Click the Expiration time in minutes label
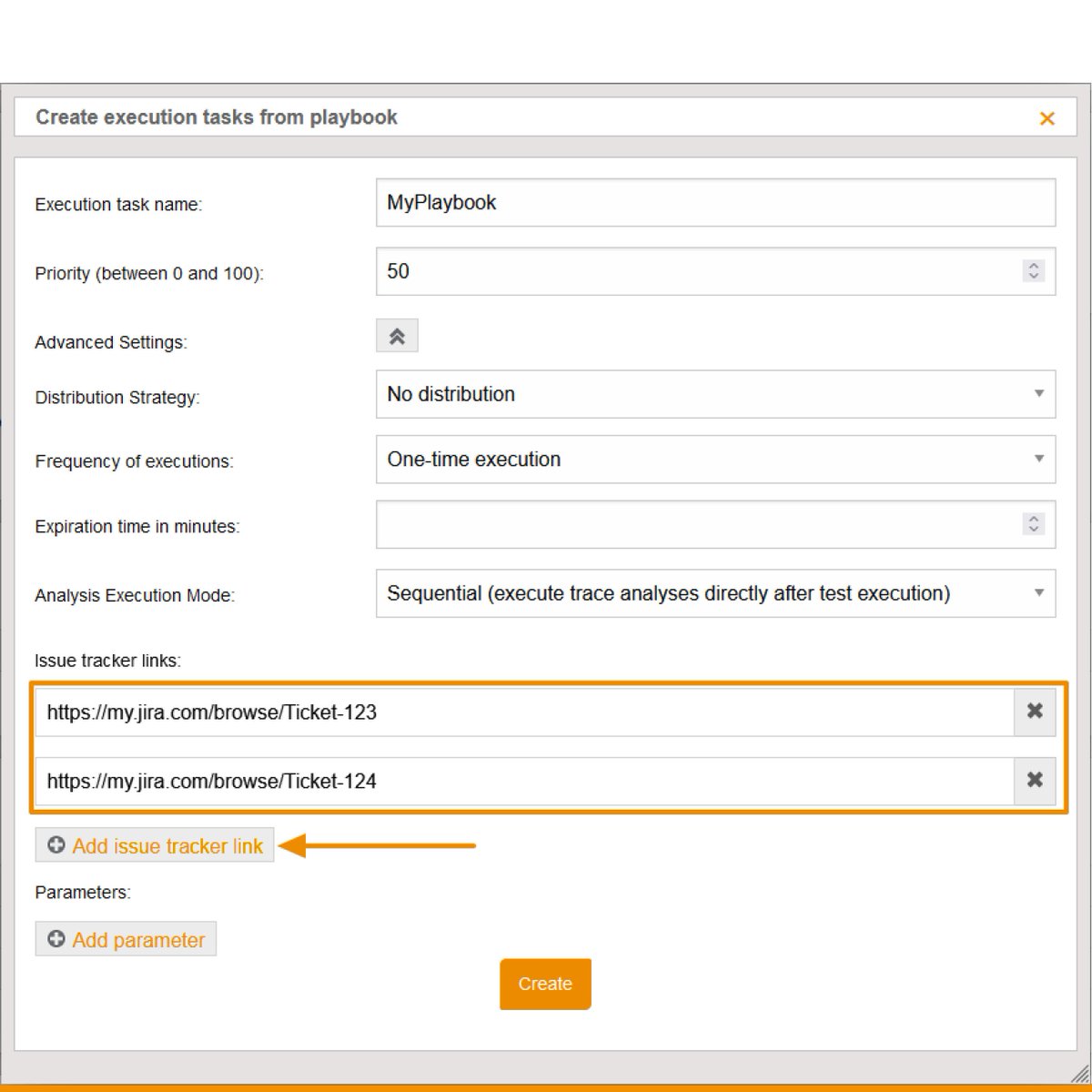Image resolution: width=1092 pixels, height=1092 pixels. (137, 527)
